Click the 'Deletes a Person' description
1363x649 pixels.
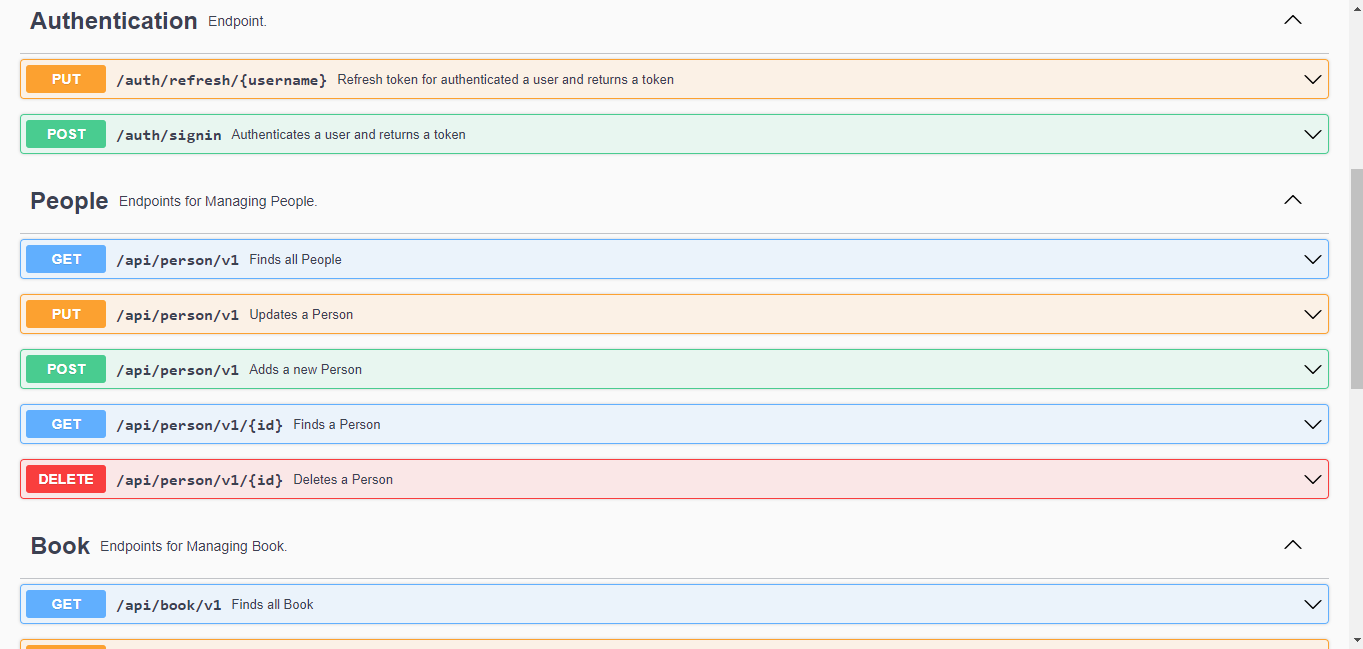click(x=343, y=479)
